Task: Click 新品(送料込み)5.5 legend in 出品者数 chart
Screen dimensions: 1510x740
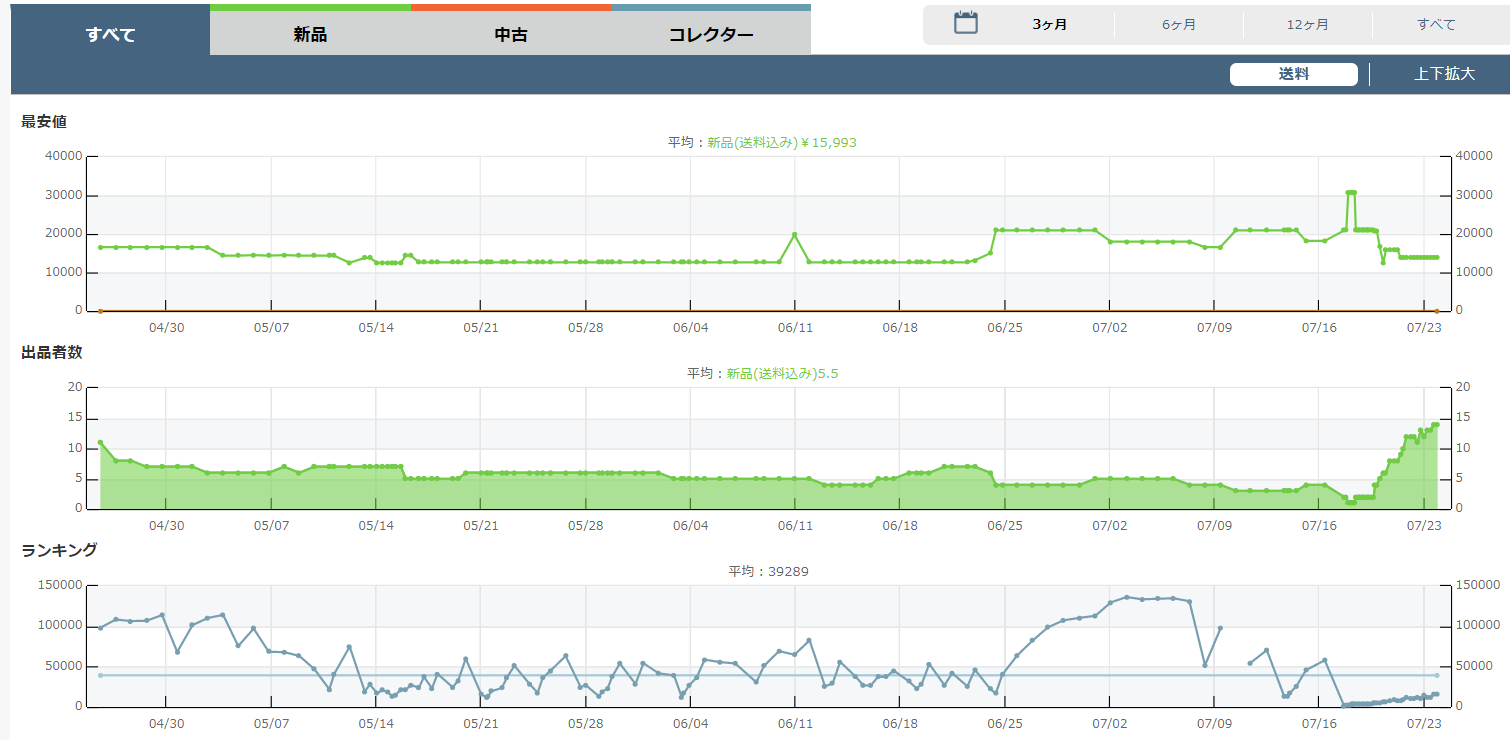Action: pyautogui.click(x=787, y=374)
